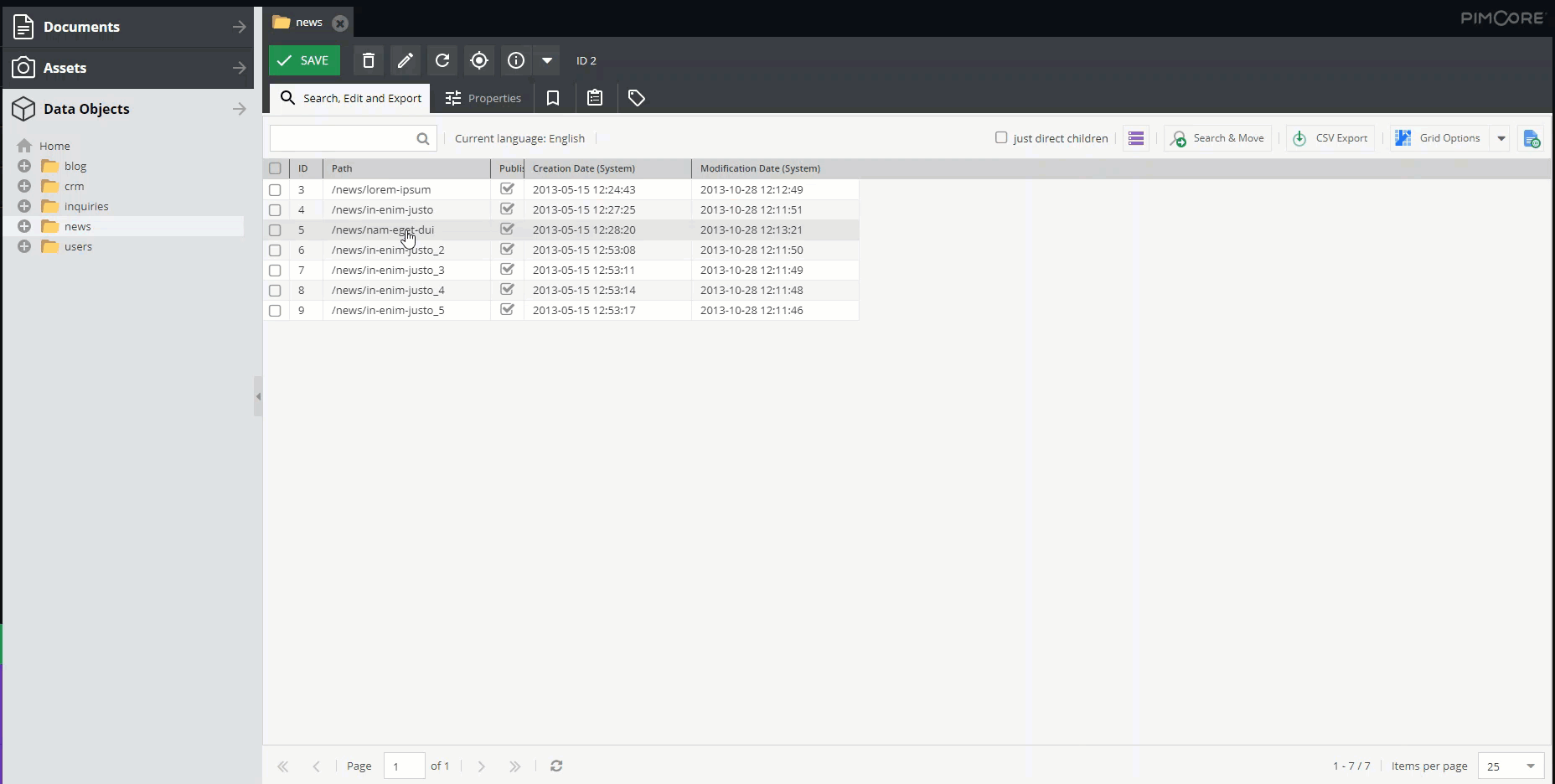Screen dimensions: 1555x784
Task: Click Grid Options button
Action: (1441, 138)
